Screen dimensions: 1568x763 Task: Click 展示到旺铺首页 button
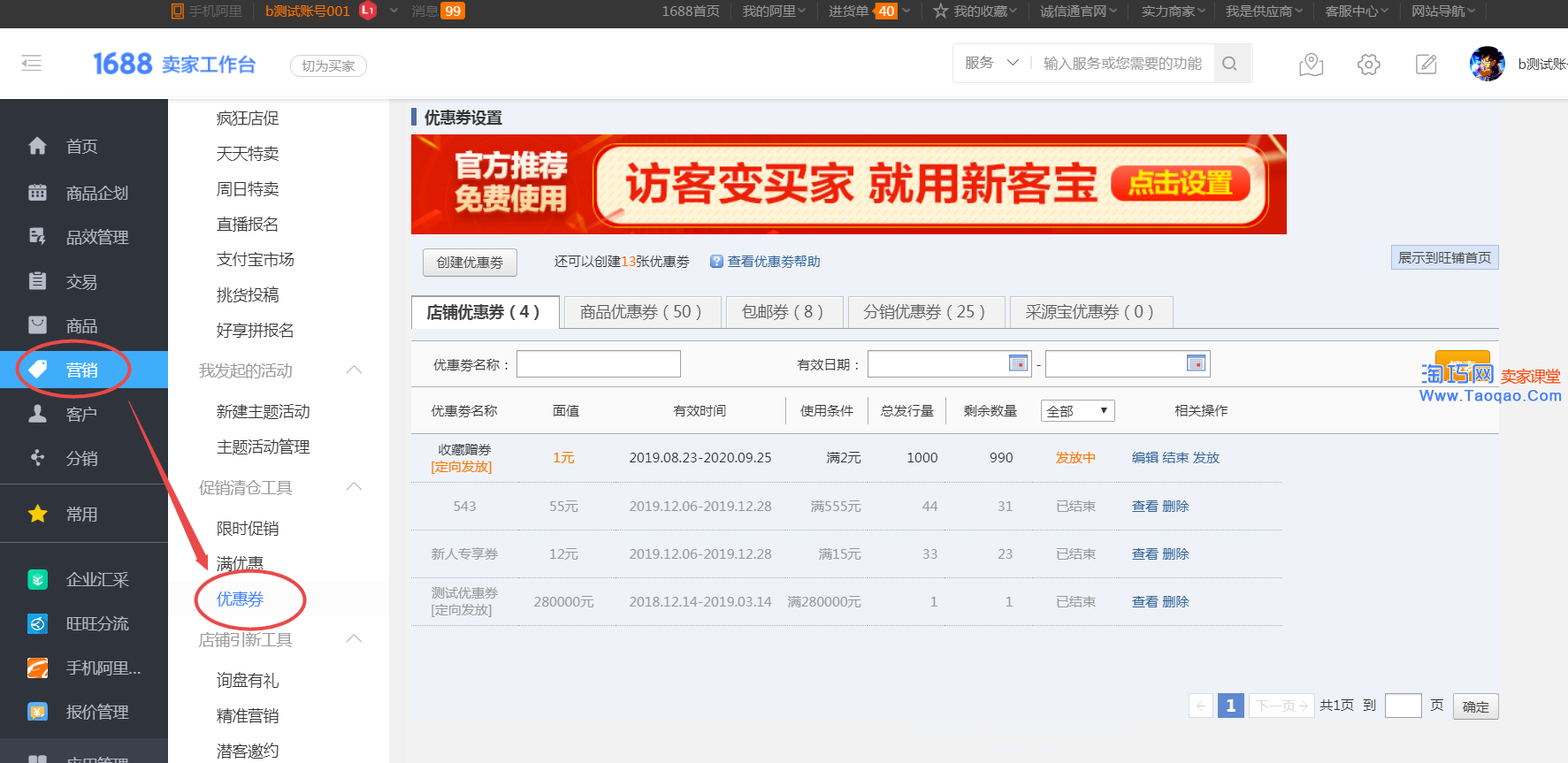pyautogui.click(x=1444, y=257)
